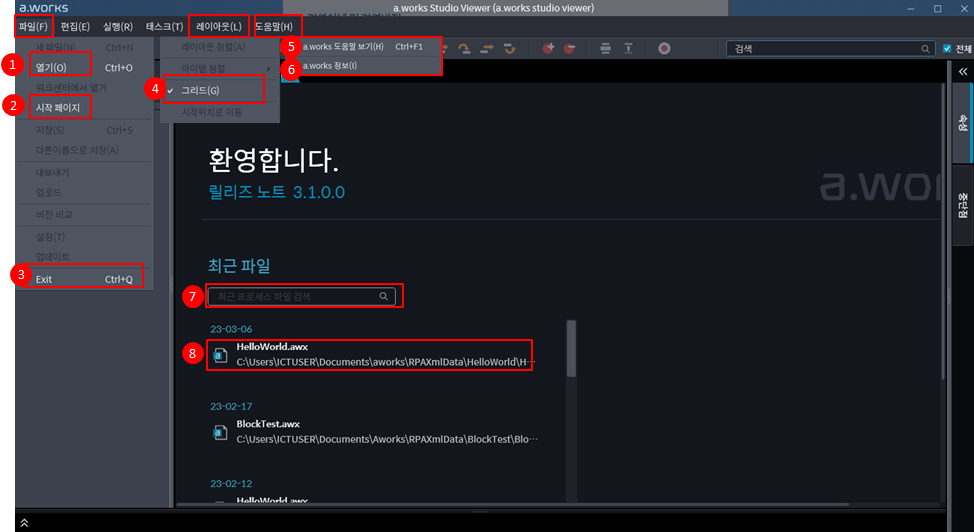Select 내보내기 menu entry

84,172
